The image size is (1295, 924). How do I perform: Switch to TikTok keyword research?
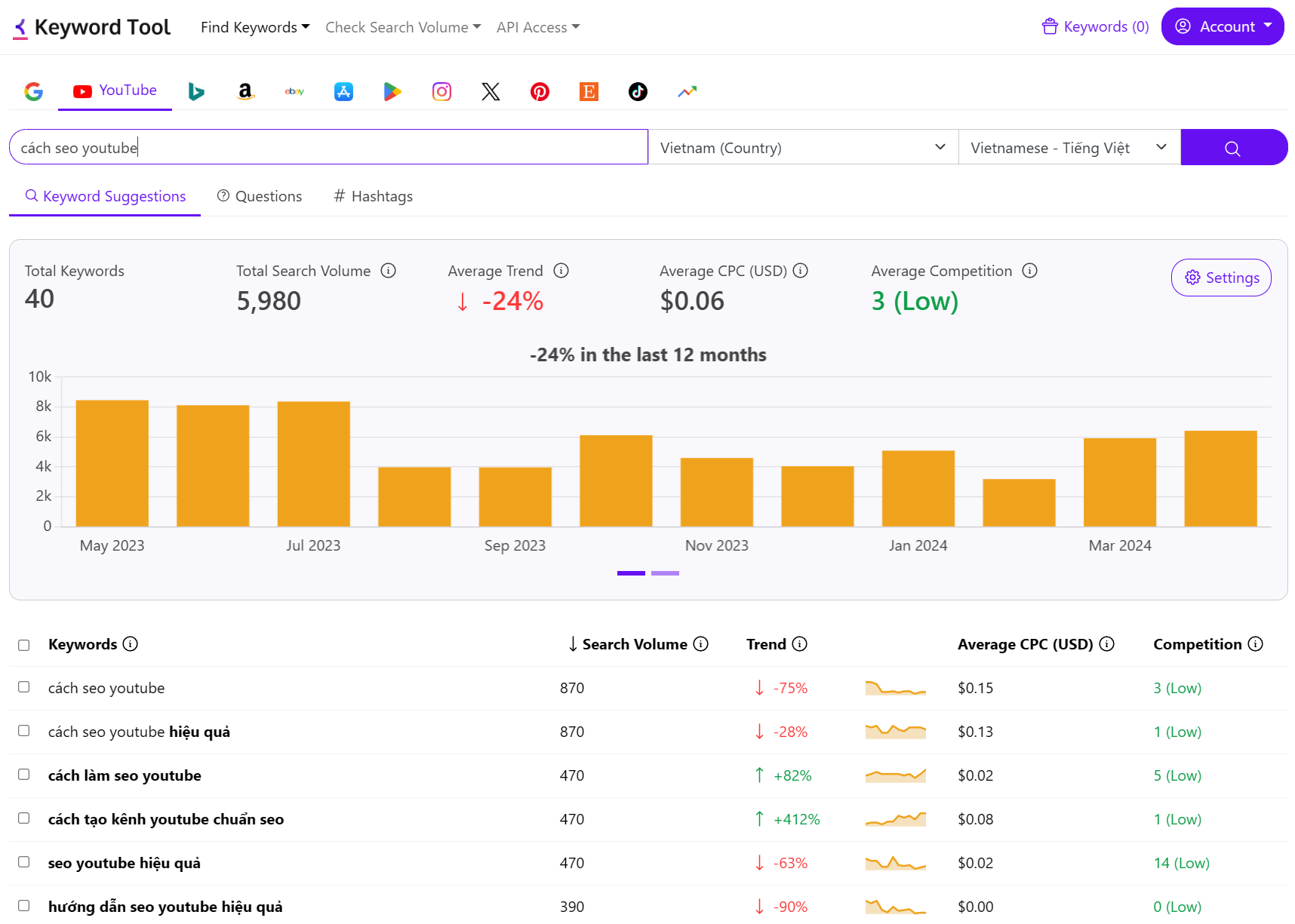638,91
